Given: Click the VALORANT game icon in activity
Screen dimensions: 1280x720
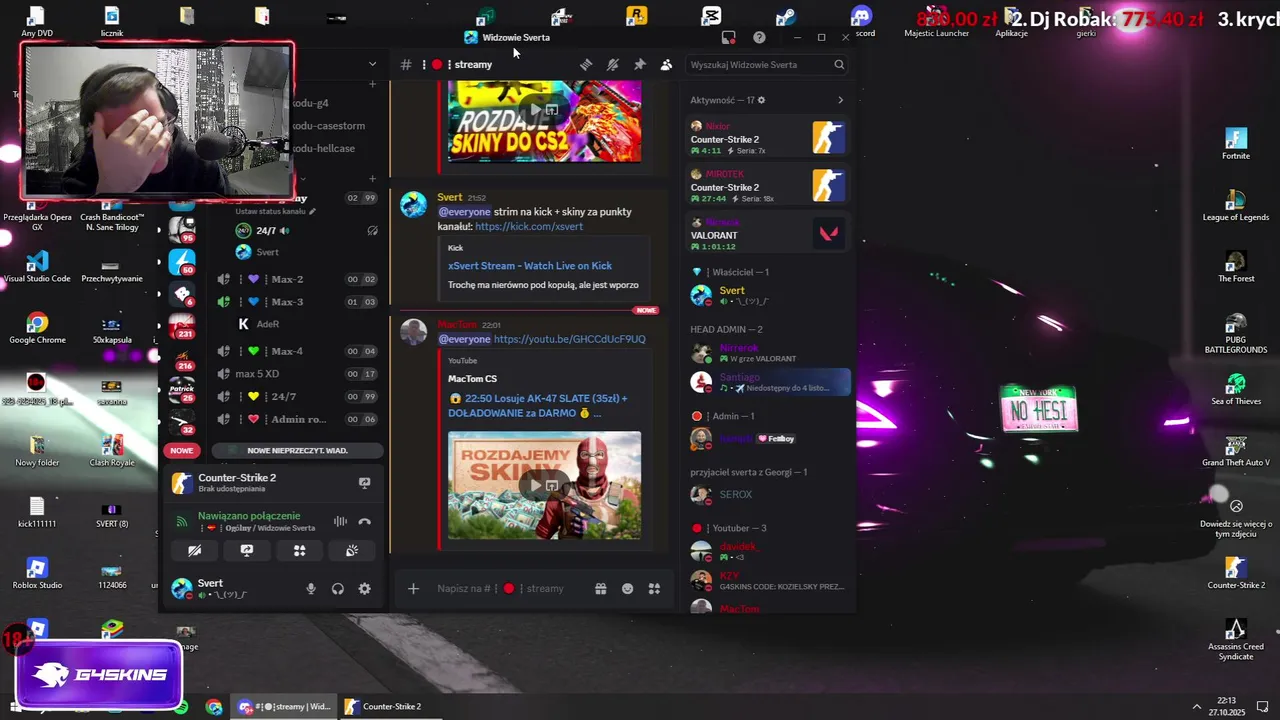Looking at the screenshot, I should [x=828, y=233].
